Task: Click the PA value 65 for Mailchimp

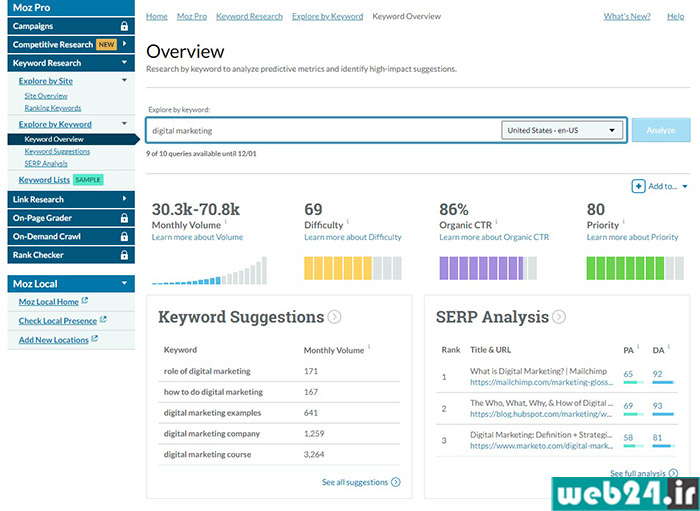Action: (628, 374)
